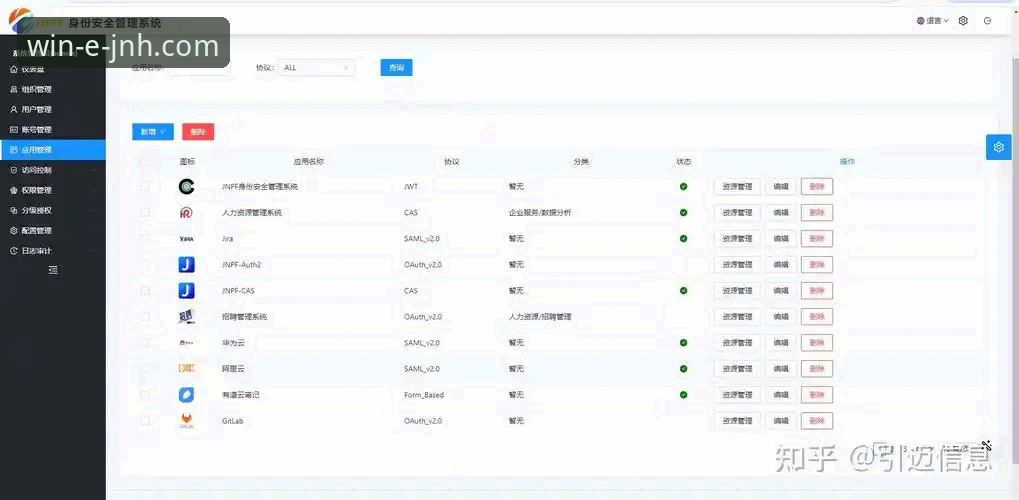Screen dimensions: 1019x500
Task: Tick the checkbox for JNPF-Auth2 row
Action: pyautogui.click(x=145, y=265)
